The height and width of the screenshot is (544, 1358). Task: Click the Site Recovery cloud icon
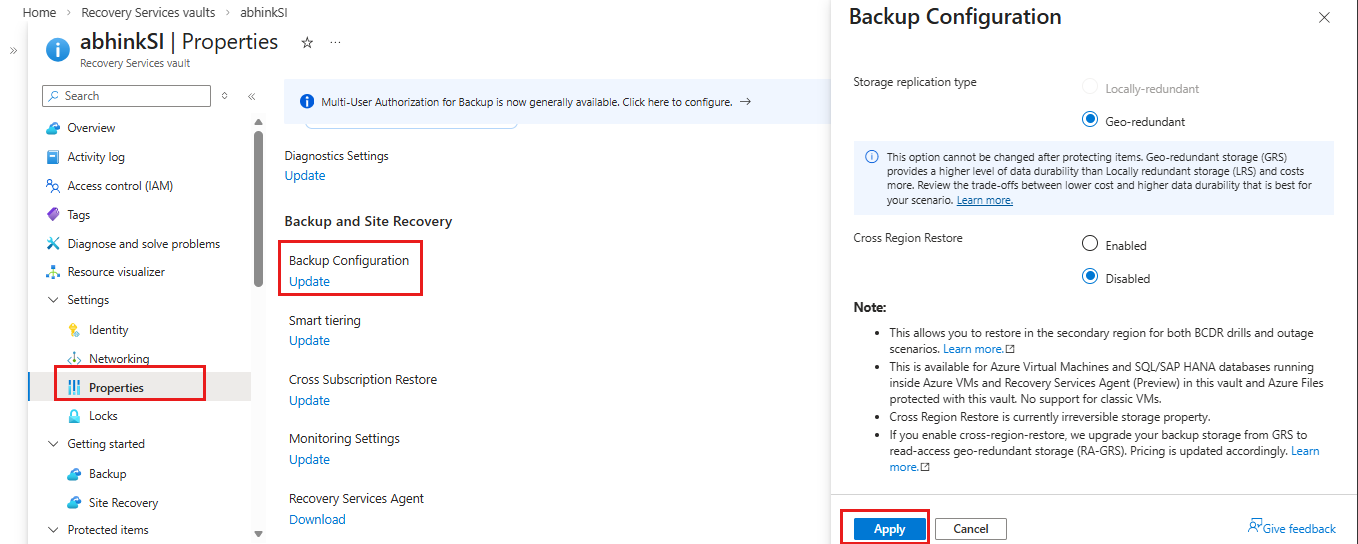click(x=74, y=503)
